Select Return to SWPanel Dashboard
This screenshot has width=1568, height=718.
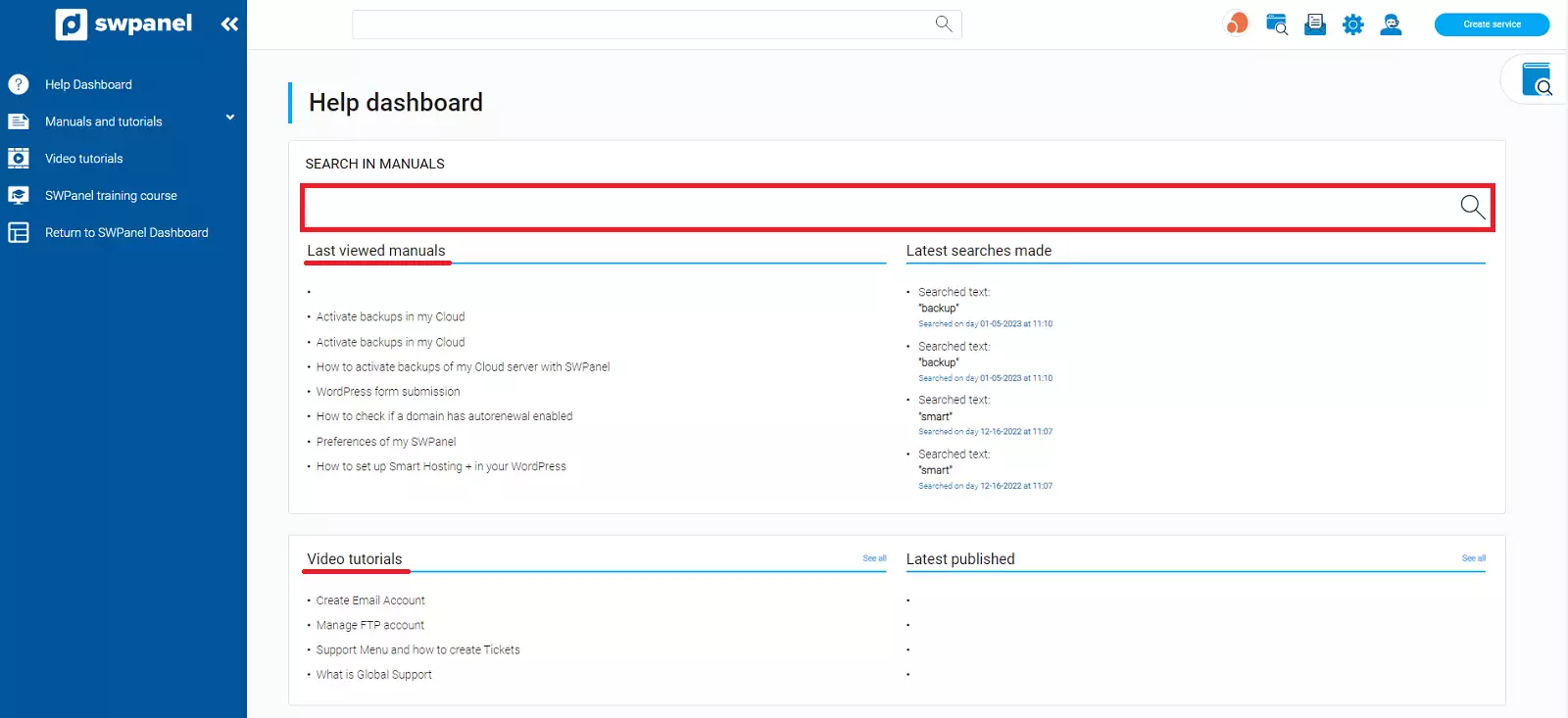(126, 233)
